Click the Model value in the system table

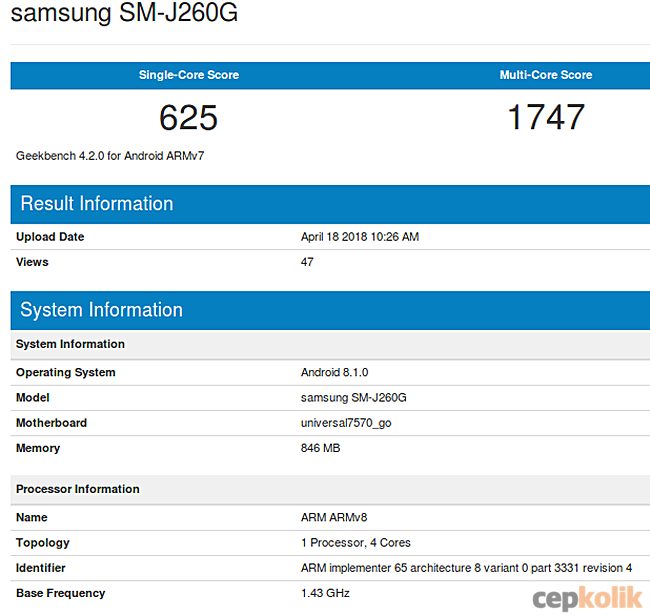tap(353, 398)
